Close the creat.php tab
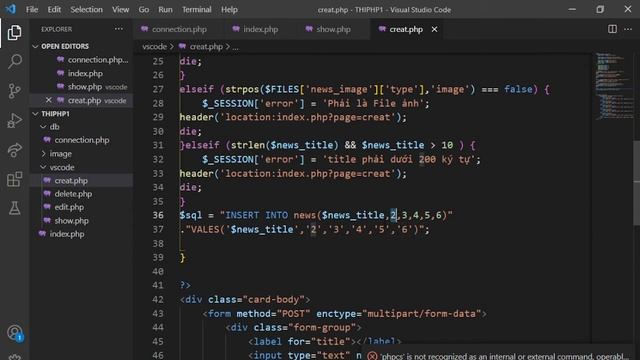Image resolution: width=640 pixels, height=360 pixels. point(434,29)
